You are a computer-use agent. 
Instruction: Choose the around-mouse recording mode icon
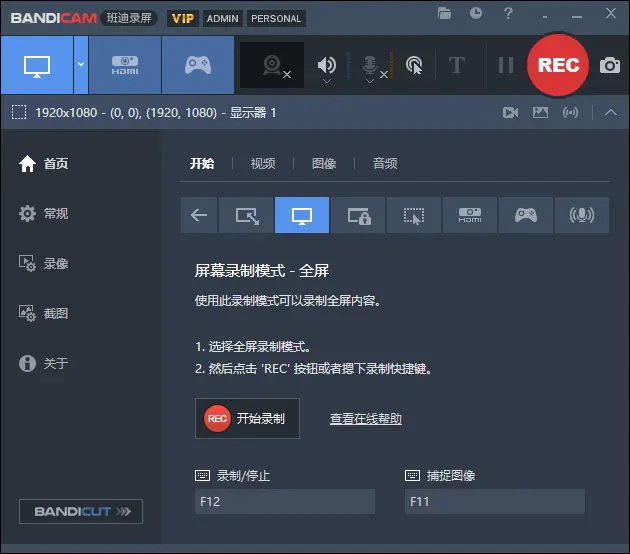[413, 215]
